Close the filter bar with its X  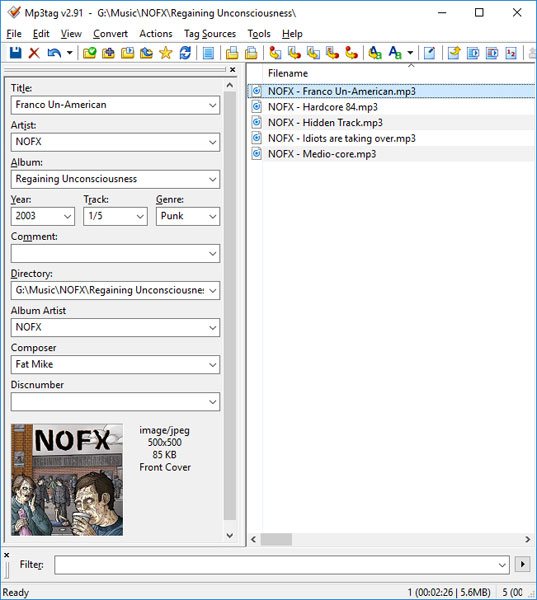tap(7, 555)
